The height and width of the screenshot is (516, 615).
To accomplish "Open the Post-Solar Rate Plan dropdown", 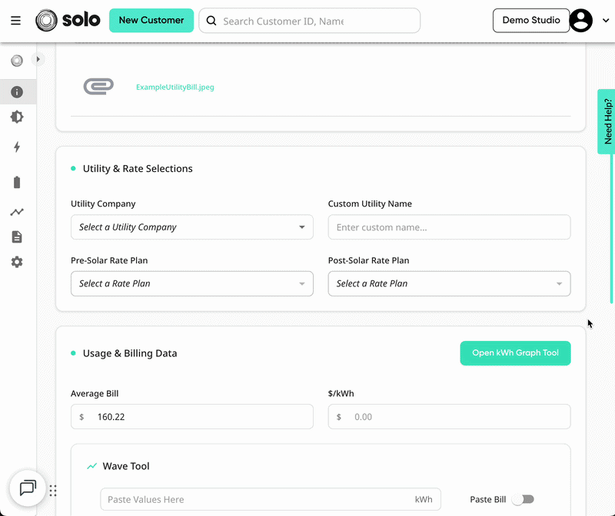I will pos(449,283).
